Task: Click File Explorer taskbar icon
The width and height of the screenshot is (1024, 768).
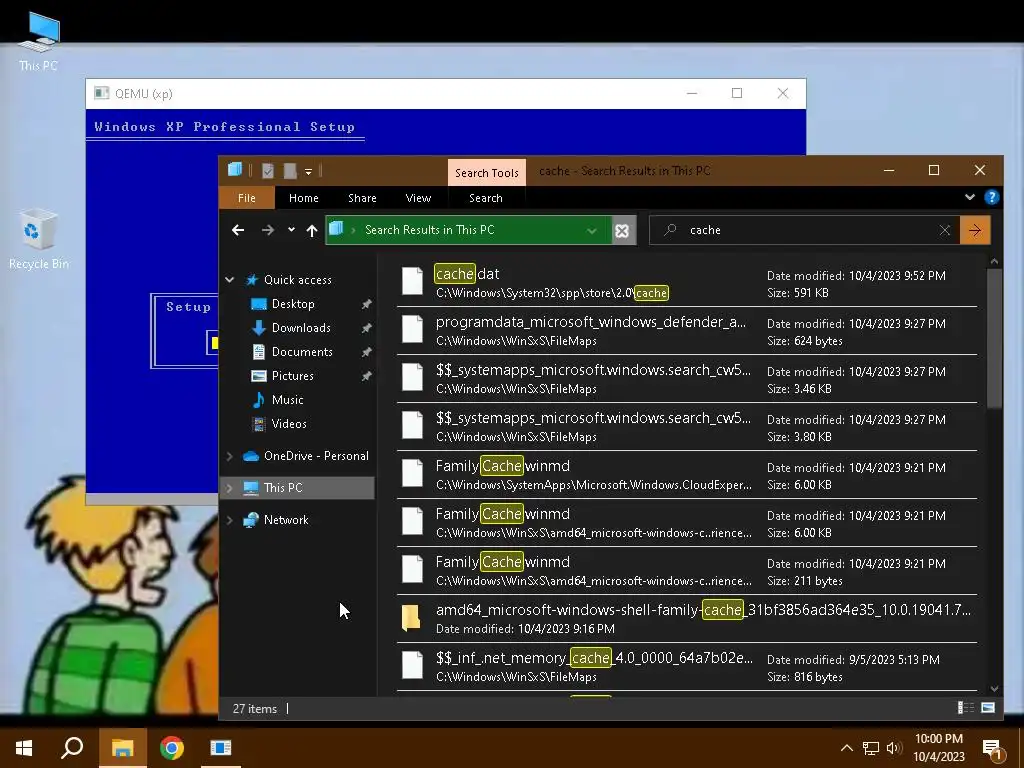Action: coord(122,748)
